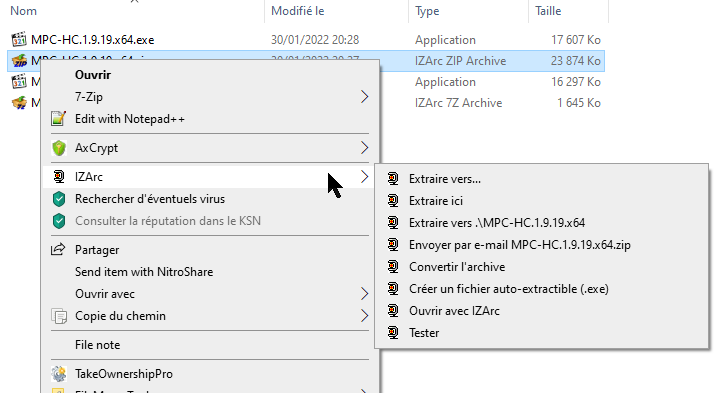Image resolution: width=717 pixels, height=393 pixels.
Task: Click the TakeOwnershipPro gear icon
Action: (x=59, y=374)
